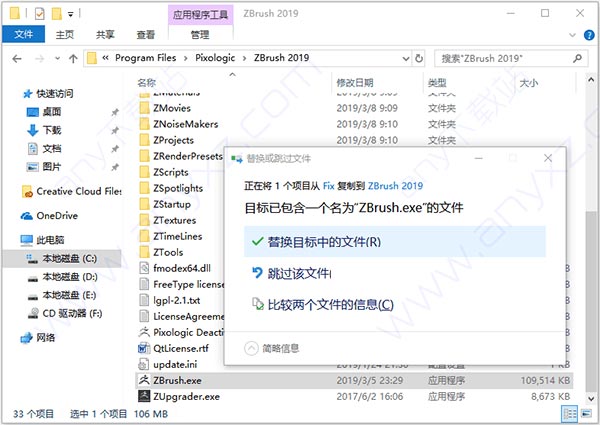Select the 应用程序工具 contextual tab
The image size is (600, 425).
click(200, 15)
